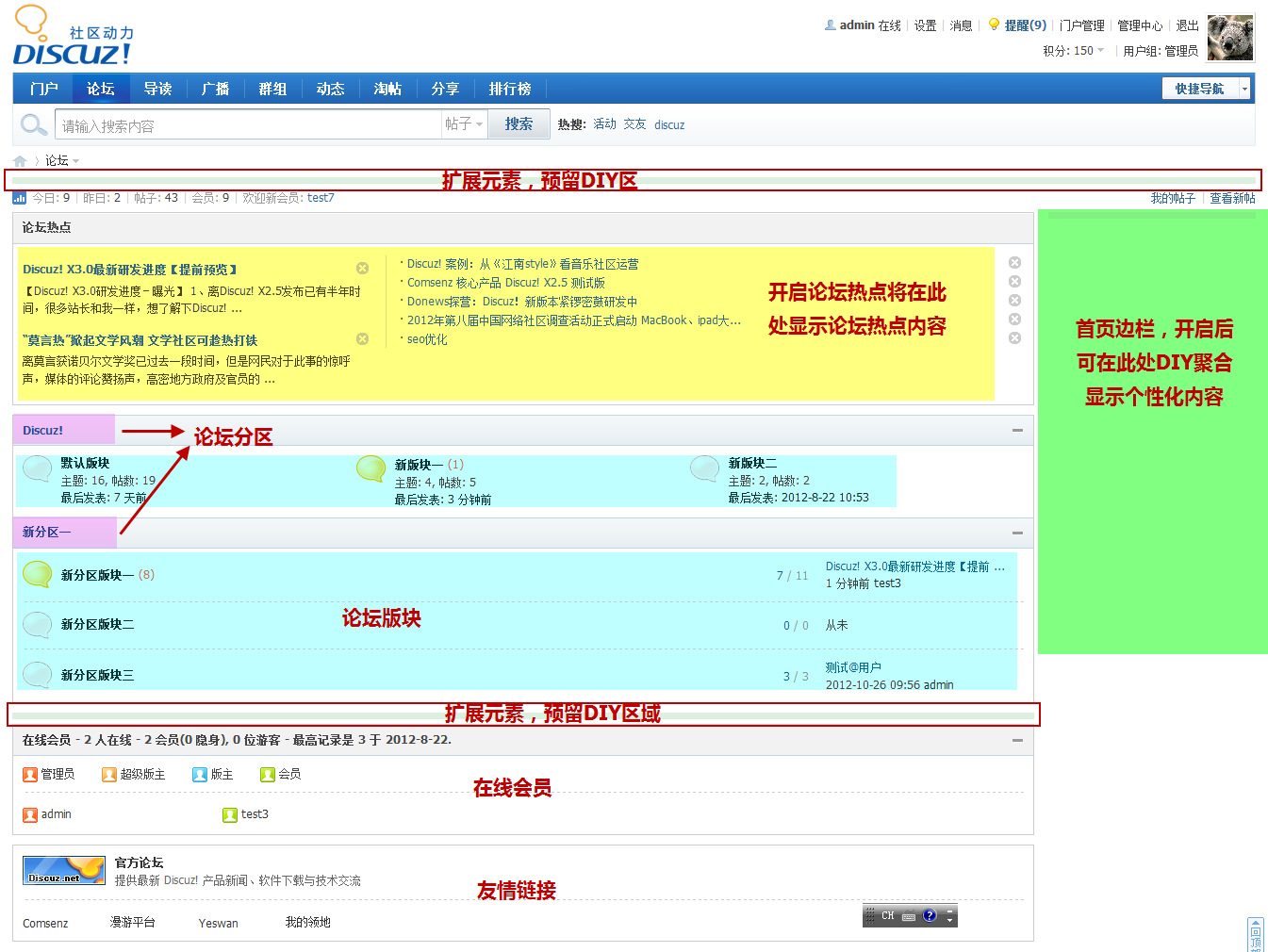1268x952 pixels.
Task: Click the speech-bubble icon of 新版块一 board
Action: point(371,468)
